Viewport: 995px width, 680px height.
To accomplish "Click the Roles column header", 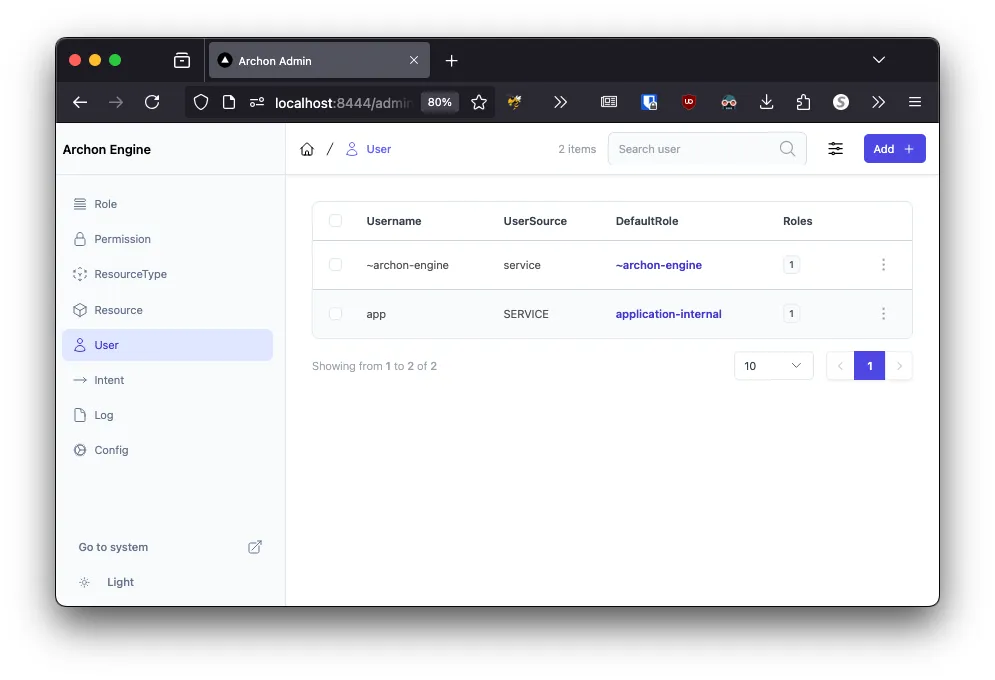I will pos(797,221).
